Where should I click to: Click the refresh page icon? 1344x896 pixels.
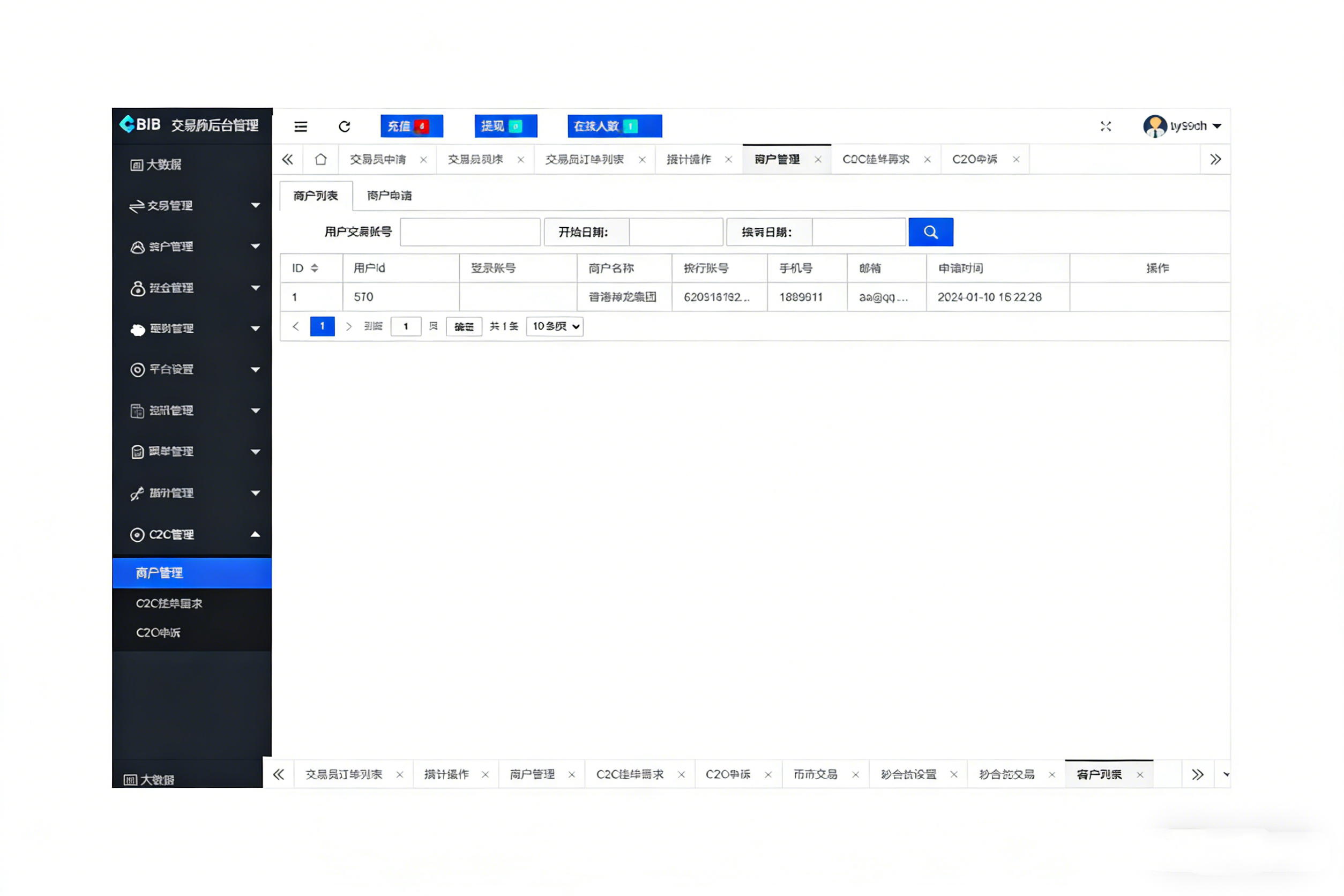tap(344, 126)
